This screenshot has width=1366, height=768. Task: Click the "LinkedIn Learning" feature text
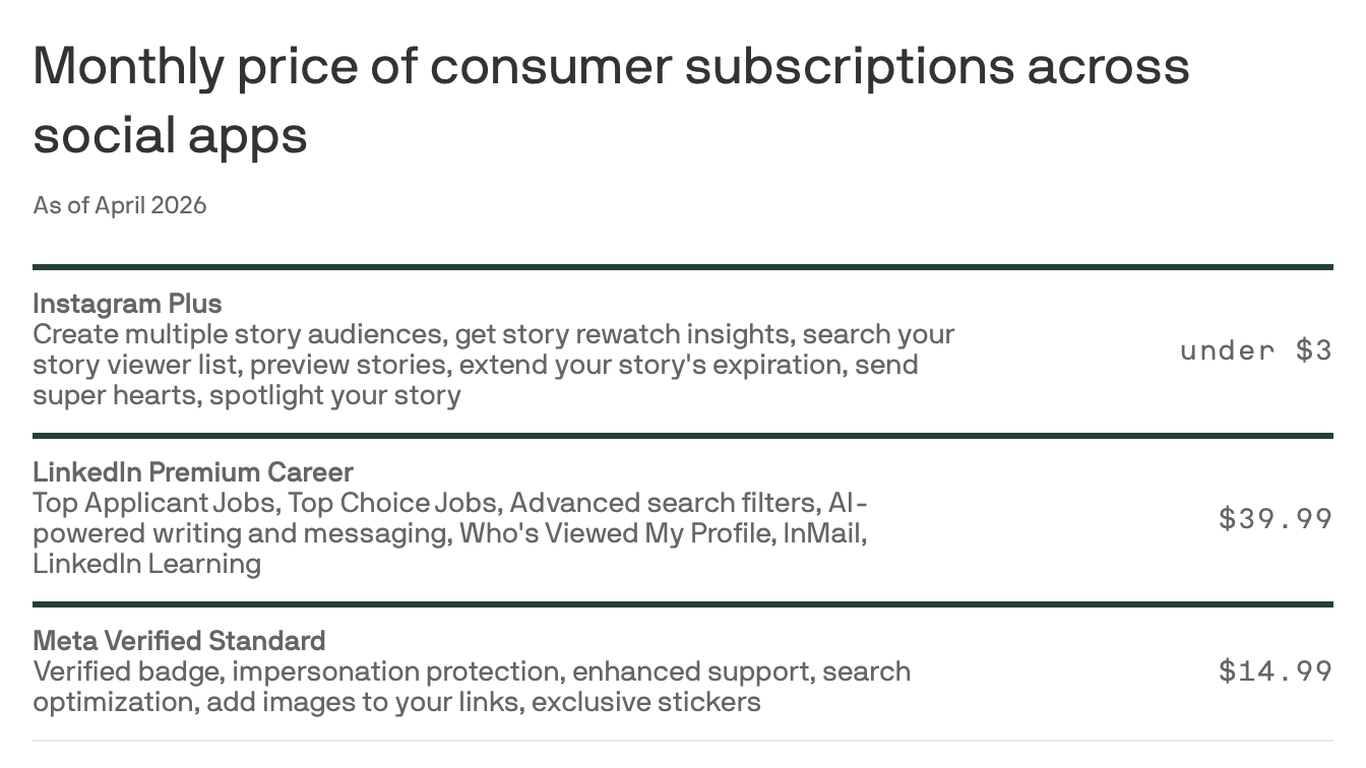tap(146, 564)
